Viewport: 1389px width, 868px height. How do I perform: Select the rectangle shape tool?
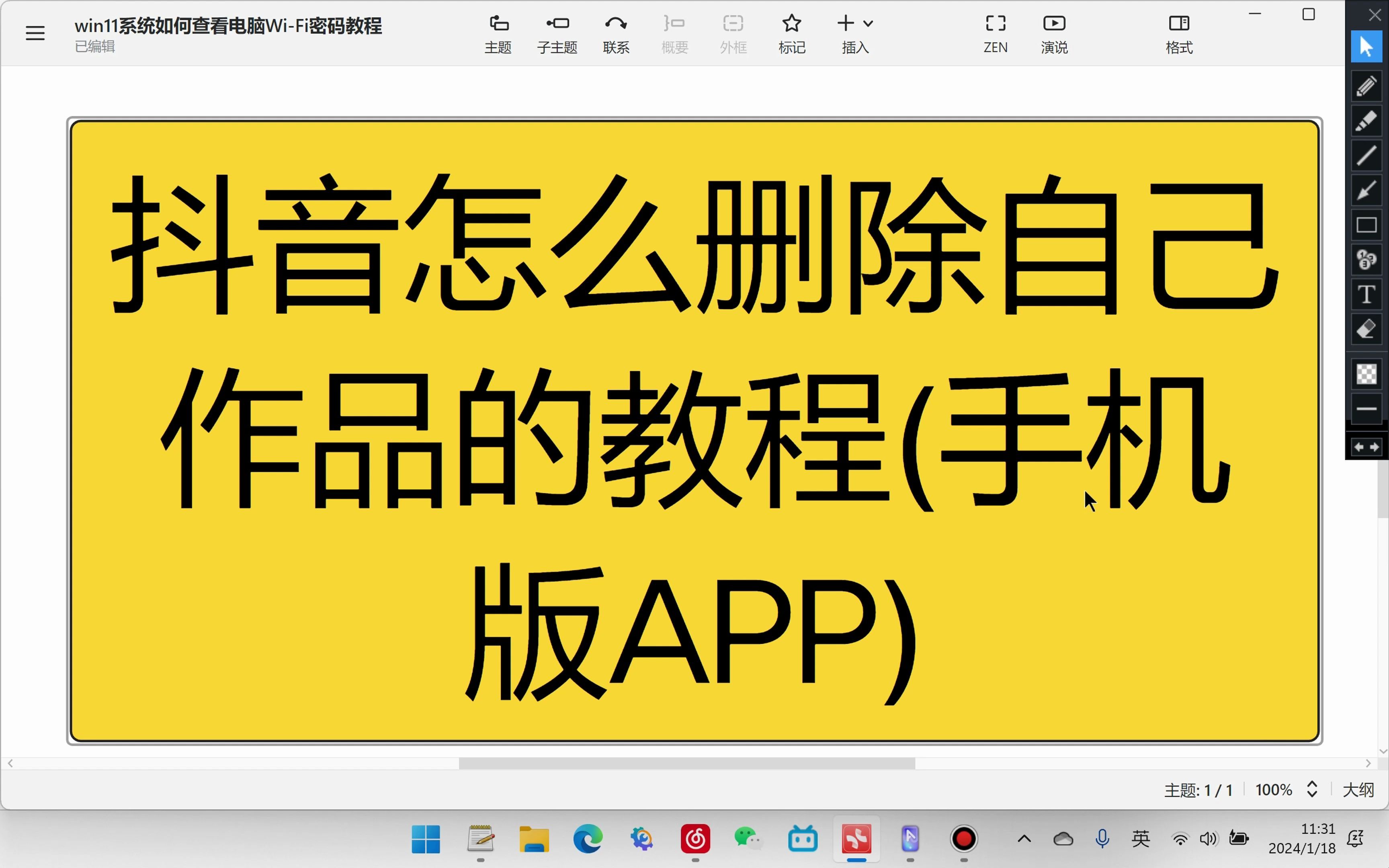point(1366,225)
